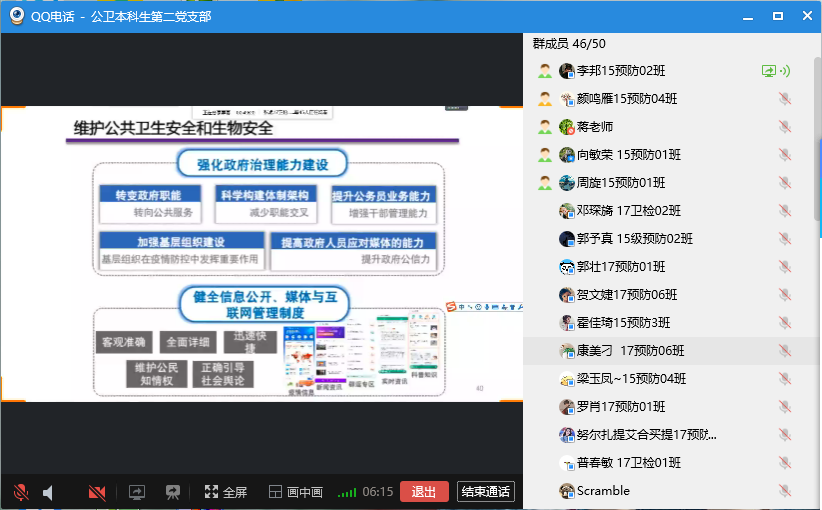Viewport: 822px width, 510px height.
Task: Click the avatar of member Scramble
Action: (x=567, y=491)
